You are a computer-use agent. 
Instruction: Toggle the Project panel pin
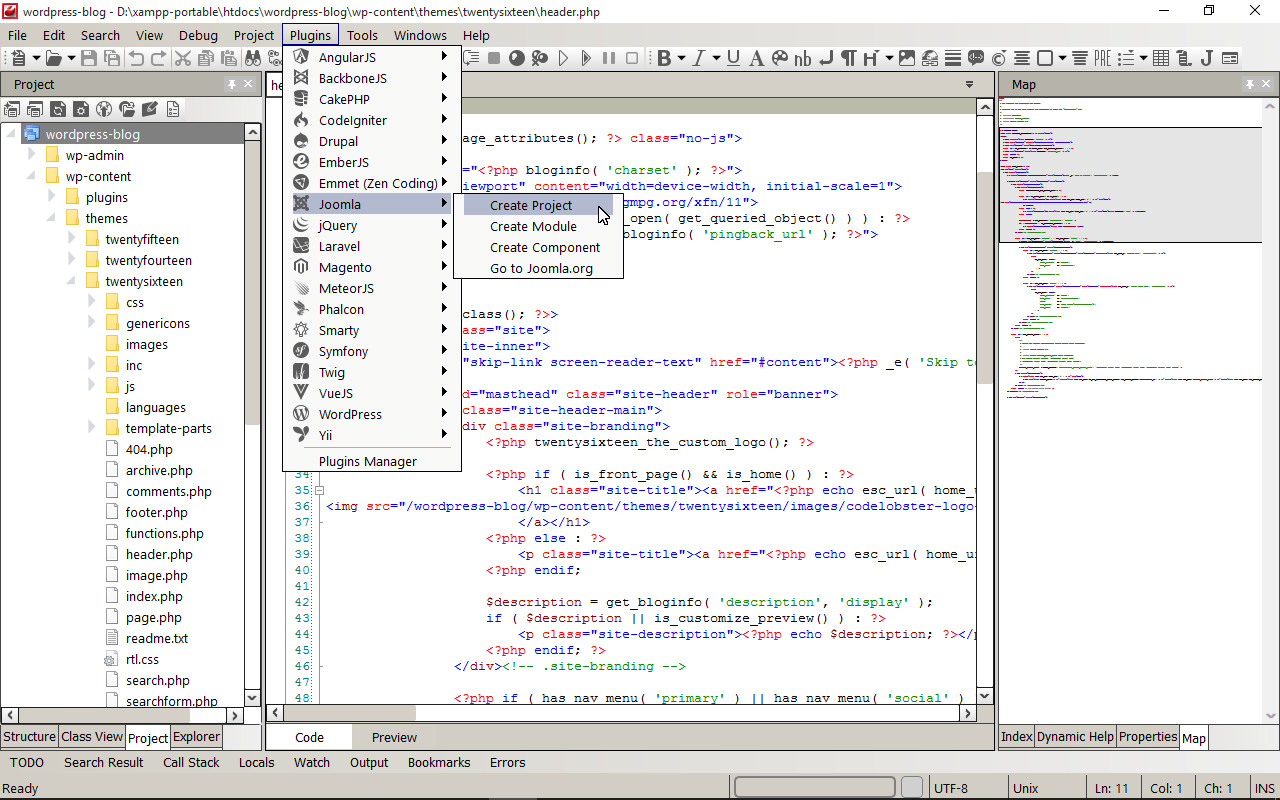pyautogui.click(x=232, y=85)
